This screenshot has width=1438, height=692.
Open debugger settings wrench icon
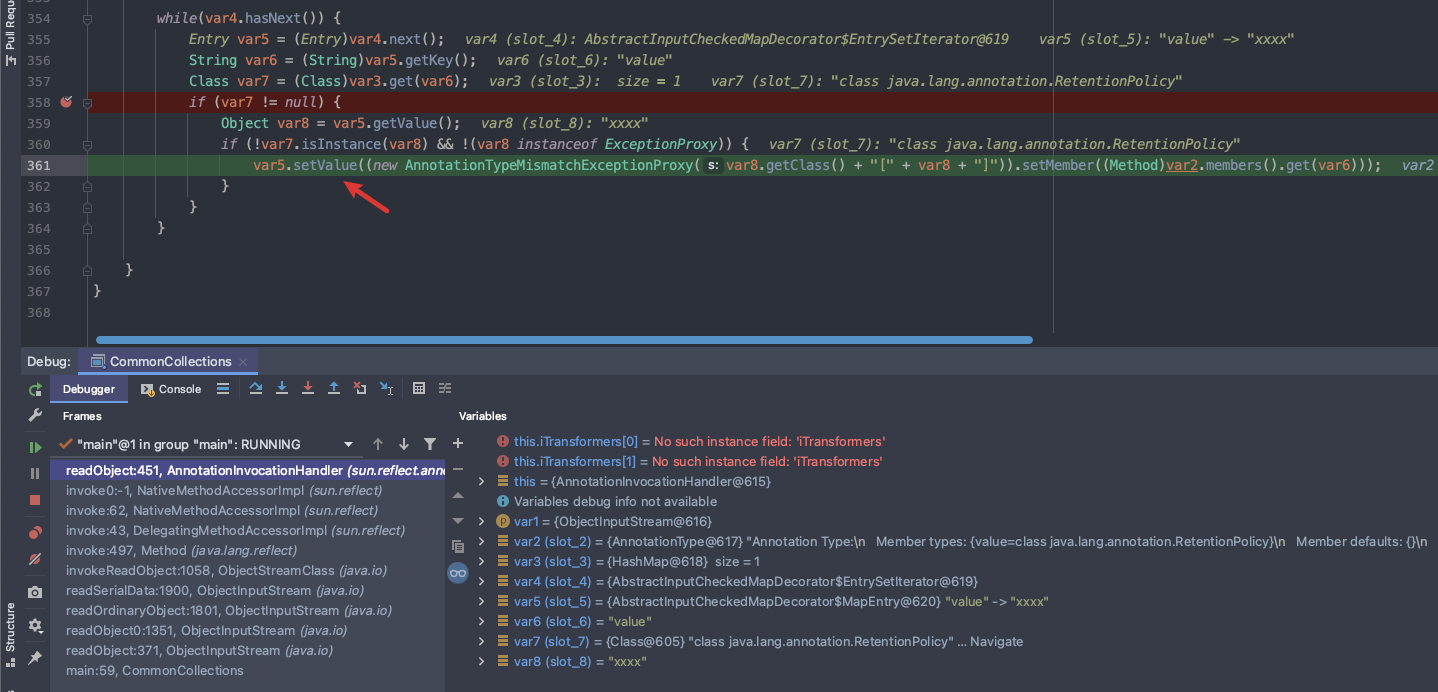point(35,415)
